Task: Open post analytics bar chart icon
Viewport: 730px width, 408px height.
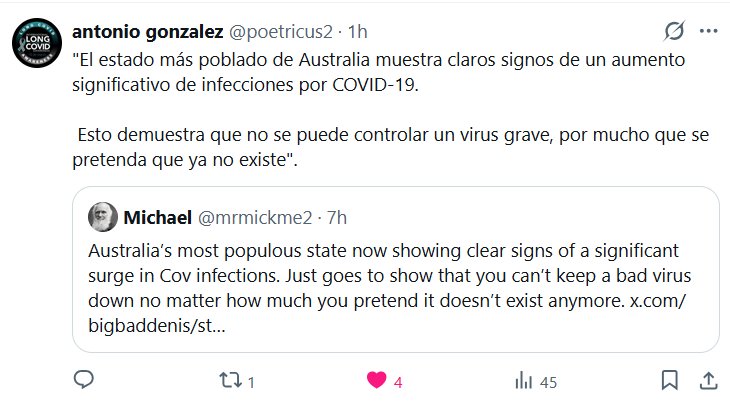Action: pos(522,380)
